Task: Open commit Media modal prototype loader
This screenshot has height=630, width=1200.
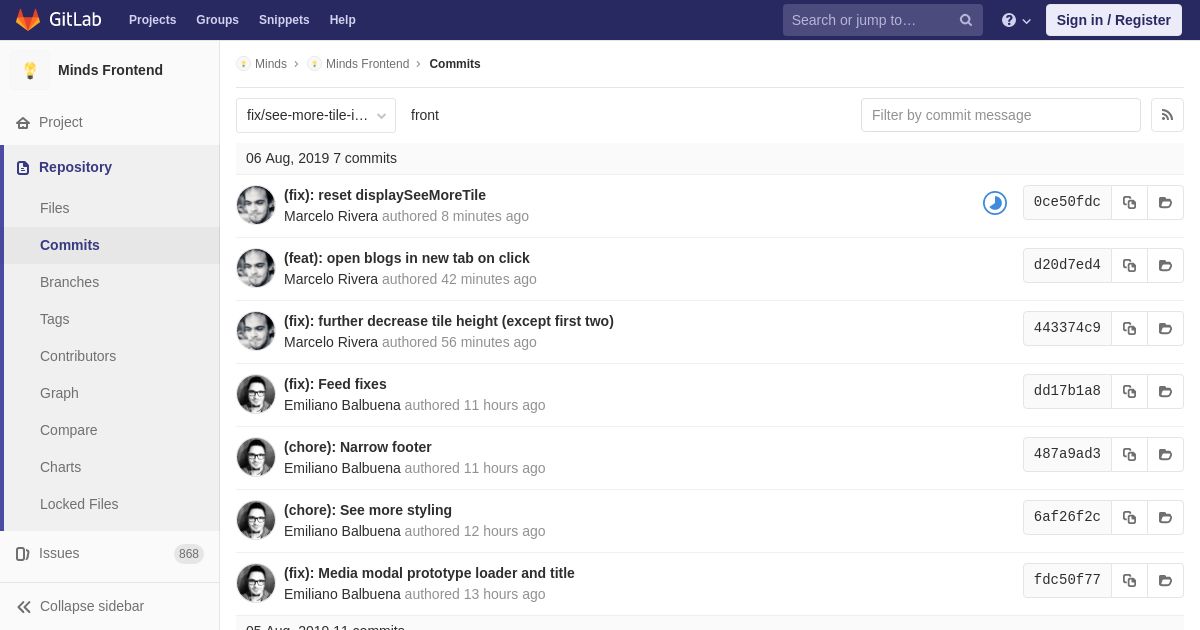Action: point(429,573)
